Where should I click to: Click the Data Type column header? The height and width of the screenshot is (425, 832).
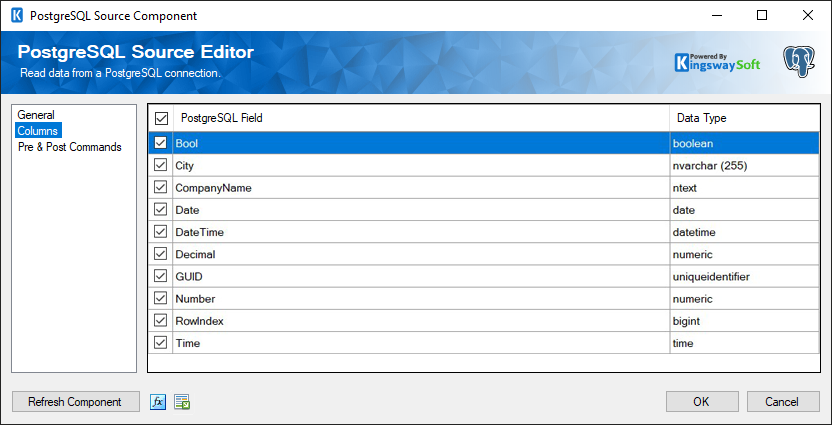click(x=745, y=118)
